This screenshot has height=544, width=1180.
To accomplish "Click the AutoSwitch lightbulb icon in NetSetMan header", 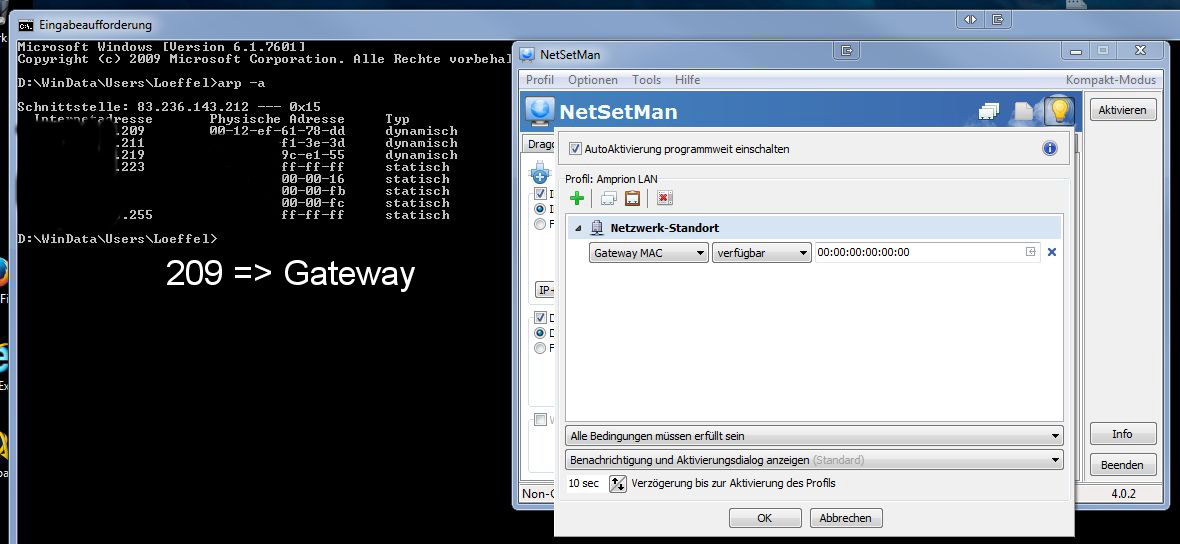I will pos(1059,111).
